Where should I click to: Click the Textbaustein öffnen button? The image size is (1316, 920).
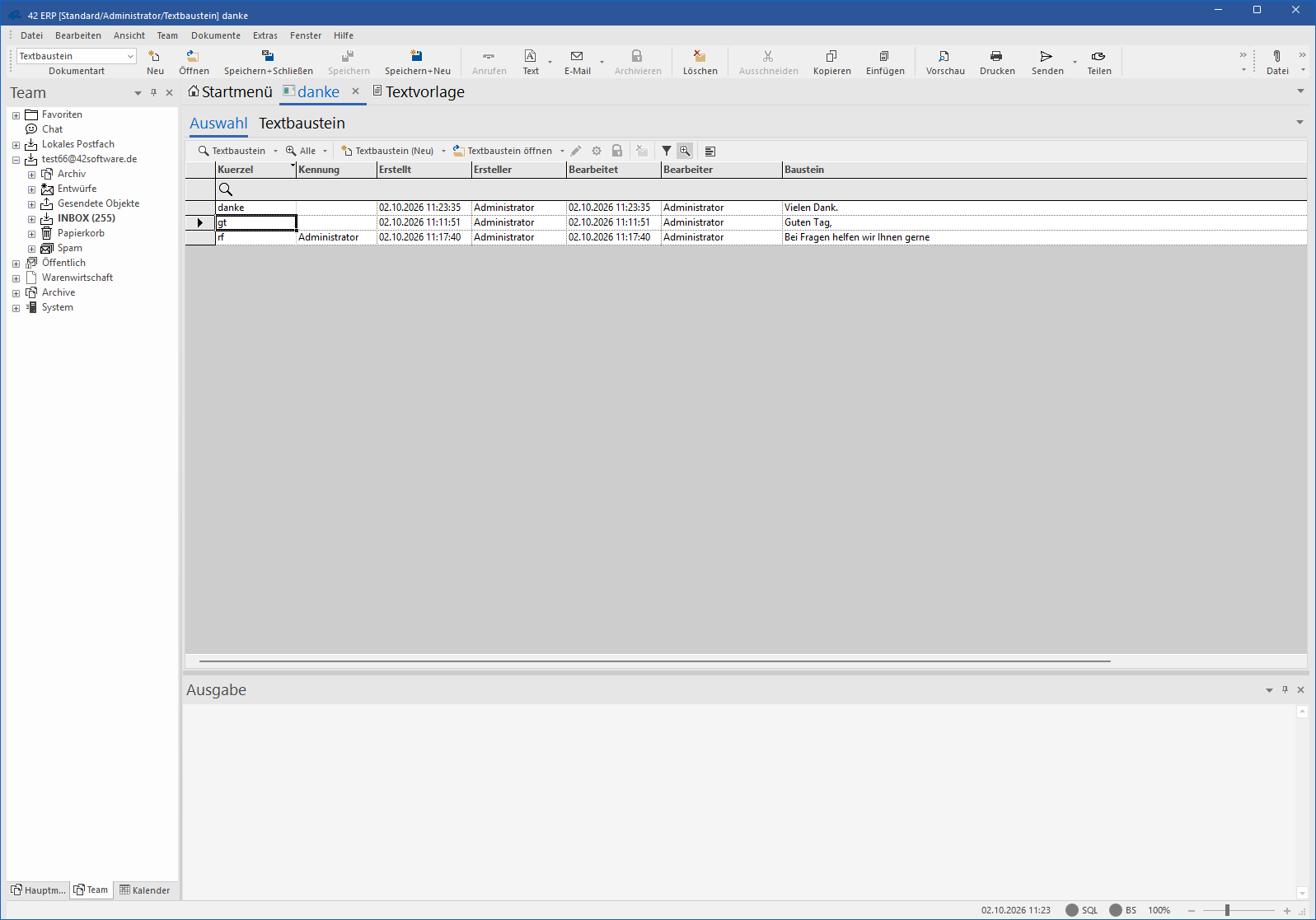(503, 151)
